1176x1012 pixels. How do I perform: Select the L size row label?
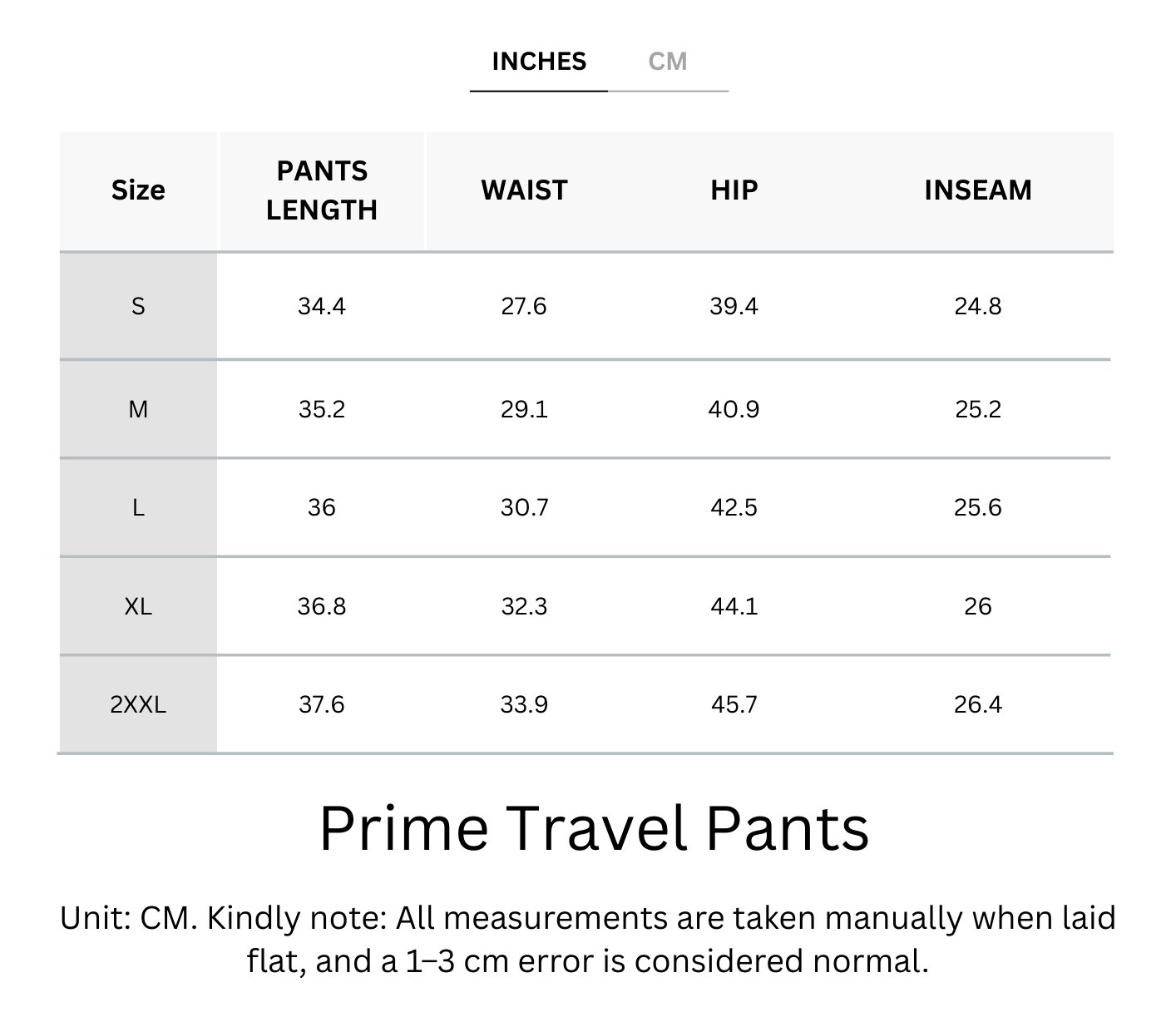coord(138,507)
